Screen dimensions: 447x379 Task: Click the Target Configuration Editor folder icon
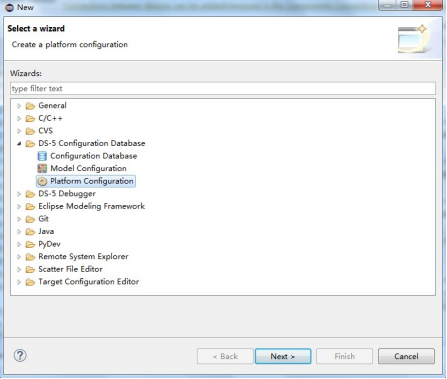[x=30, y=282]
